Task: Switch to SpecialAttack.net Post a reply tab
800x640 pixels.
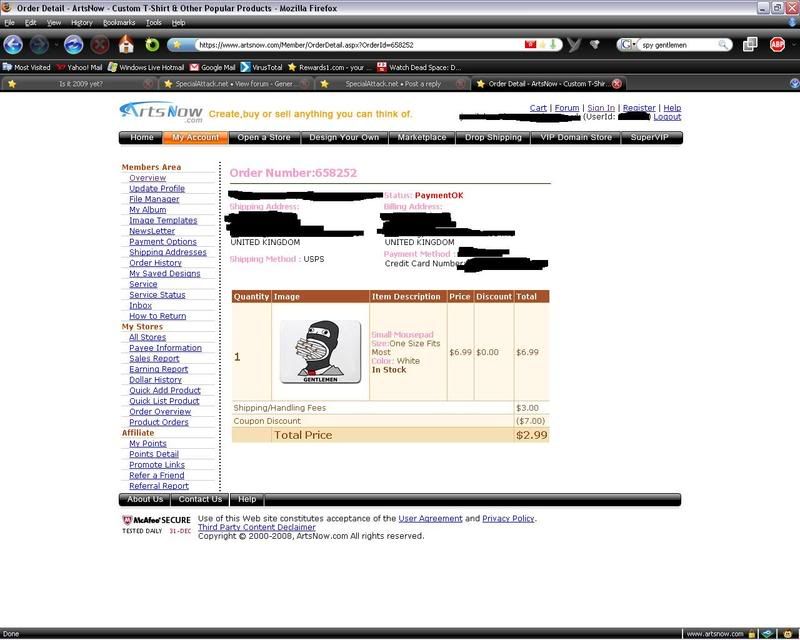Action: click(x=392, y=84)
